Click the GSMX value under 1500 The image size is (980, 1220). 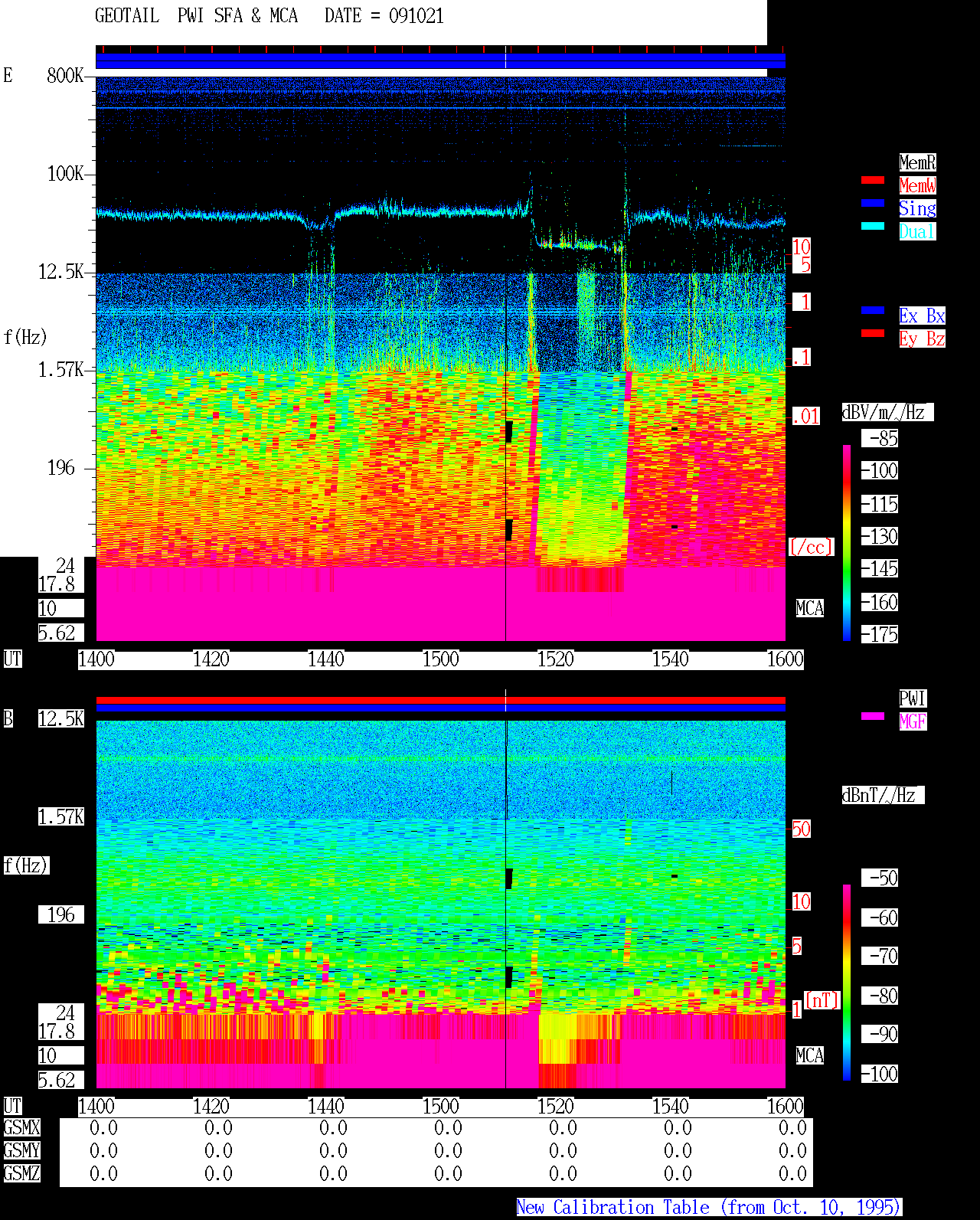tap(449, 1127)
